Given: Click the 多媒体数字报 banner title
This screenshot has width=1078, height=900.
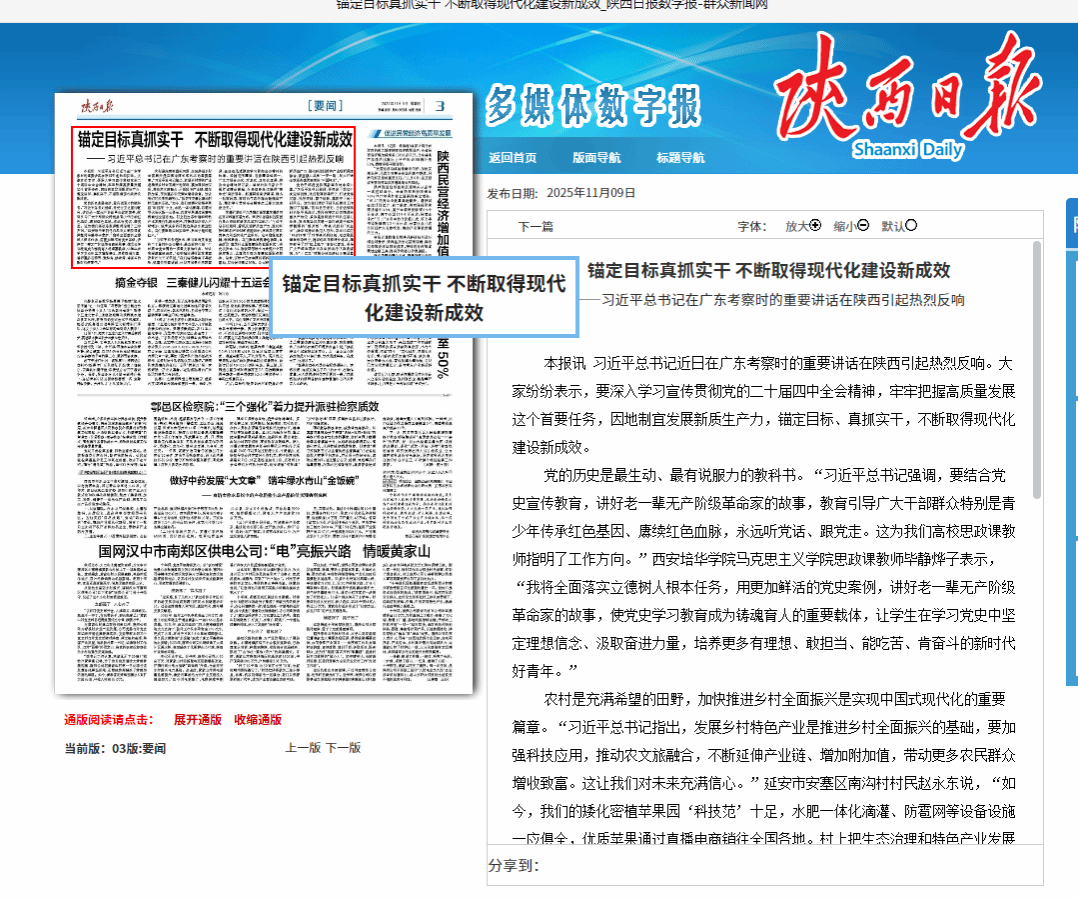Looking at the screenshot, I should point(593,106).
